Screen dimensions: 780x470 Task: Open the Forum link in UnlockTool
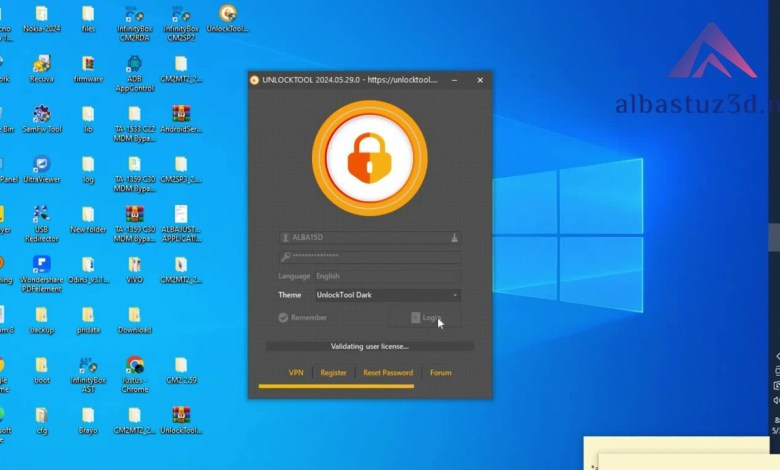pyautogui.click(x=441, y=373)
